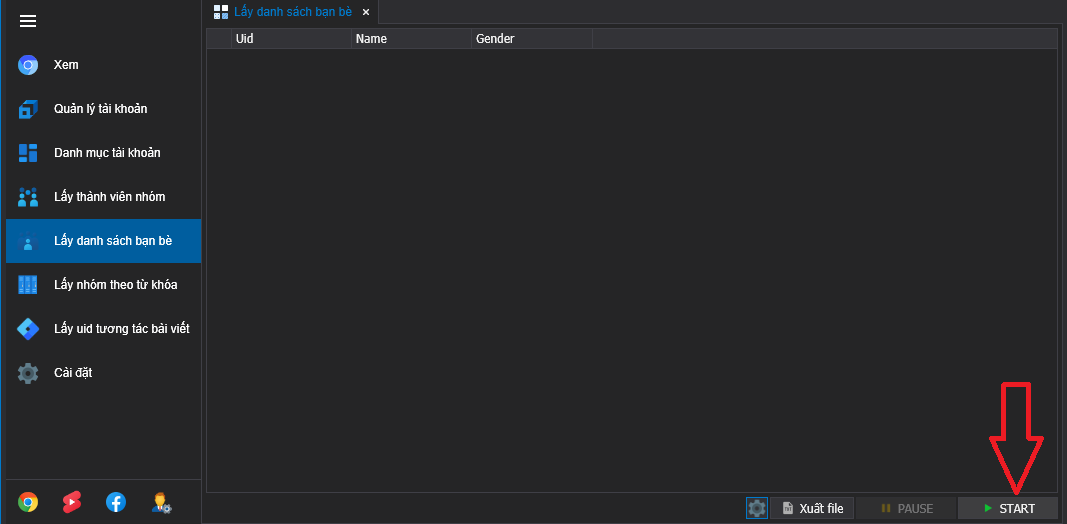1067x524 pixels.
Task: Select Lấy nhóm theo từ khóa
Action: click(x=115, y=285)
